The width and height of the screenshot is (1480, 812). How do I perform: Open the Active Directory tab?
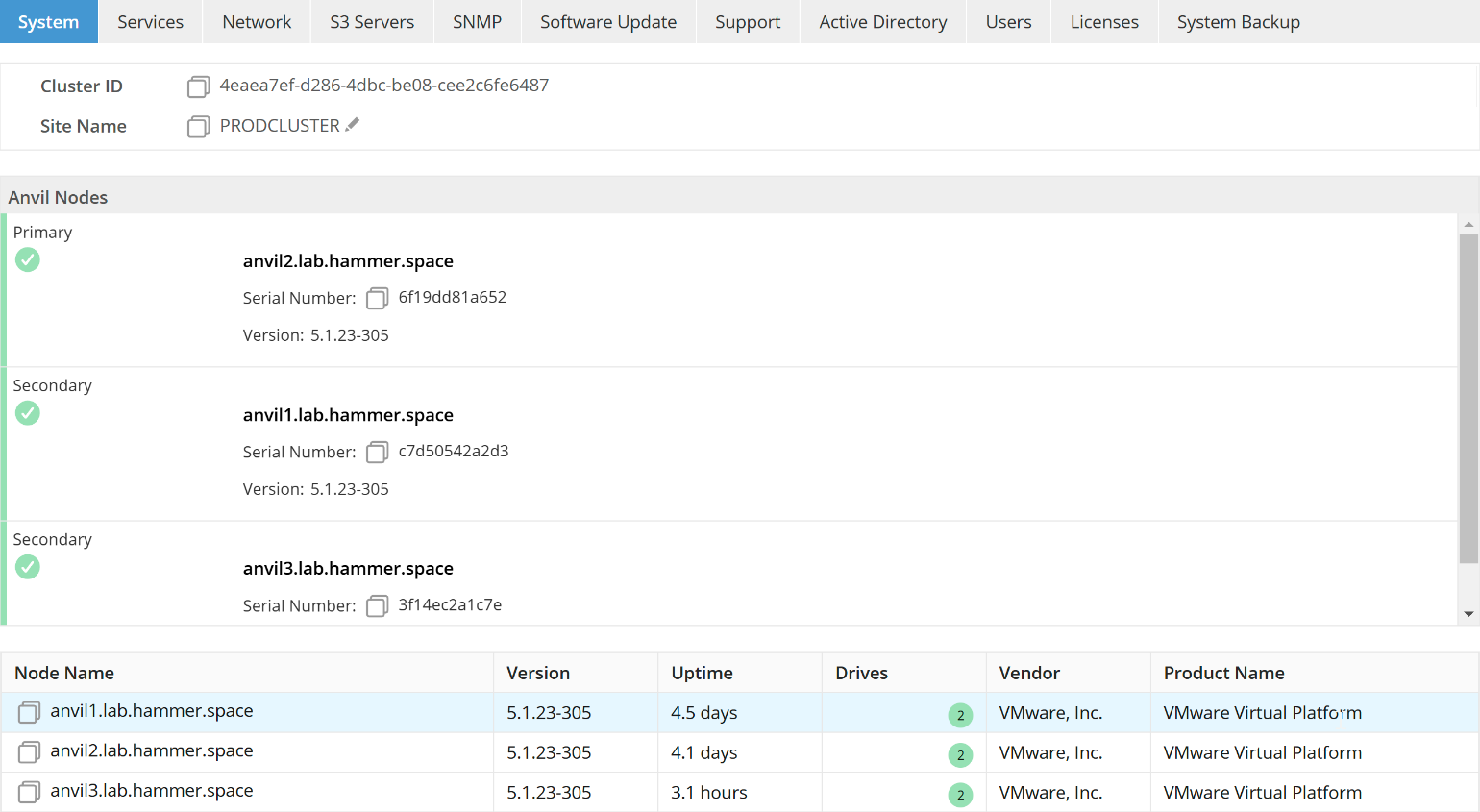883,21
